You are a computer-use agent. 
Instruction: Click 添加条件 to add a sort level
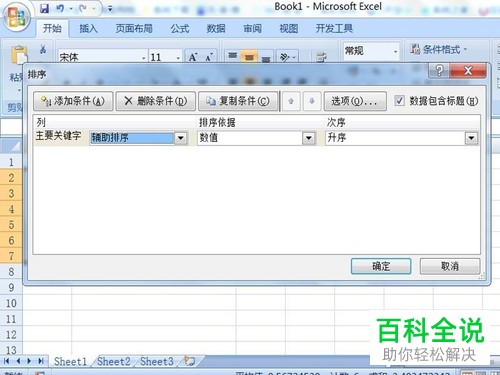73,101
